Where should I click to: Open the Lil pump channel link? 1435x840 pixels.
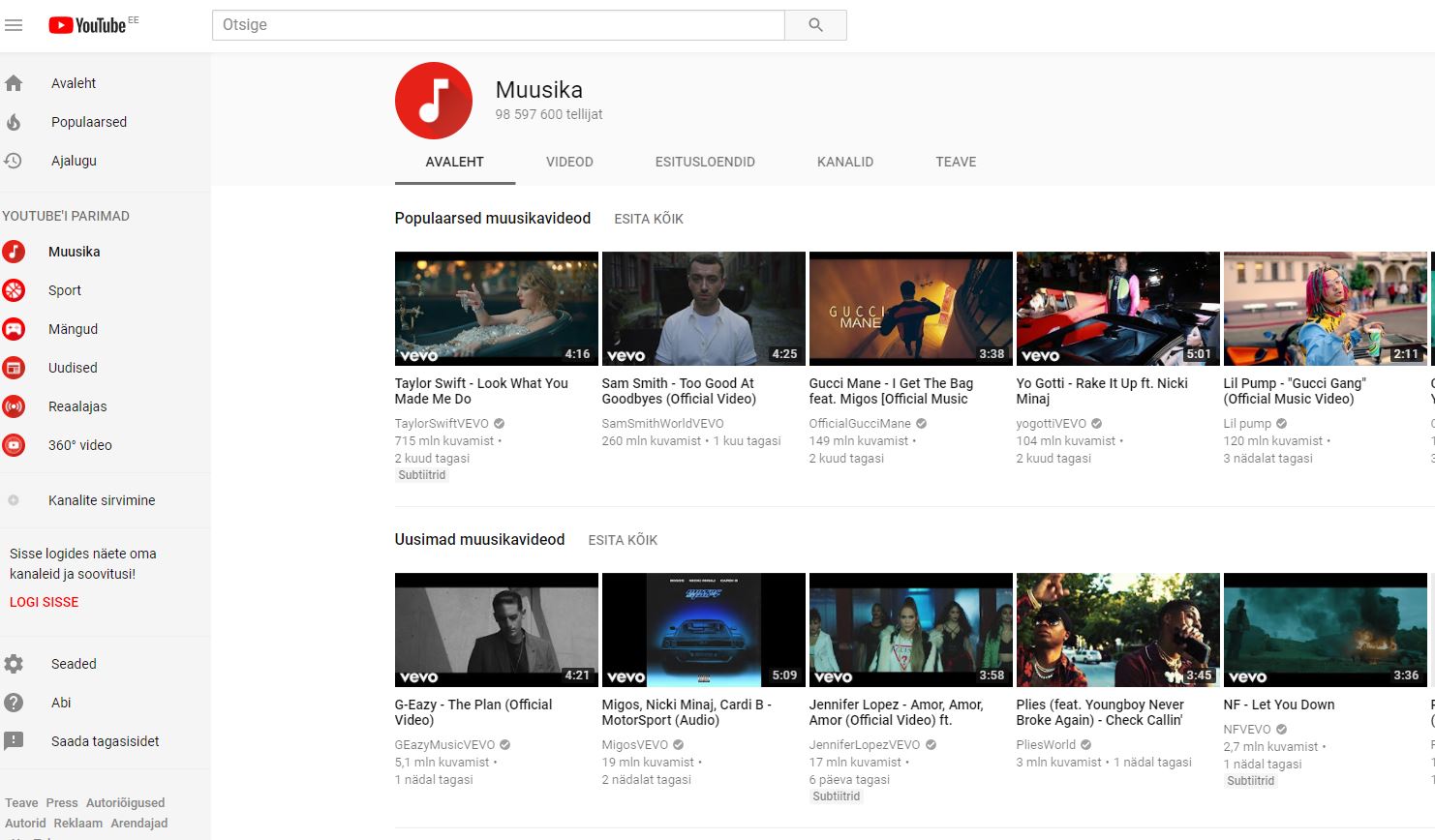click(1247, 424)
